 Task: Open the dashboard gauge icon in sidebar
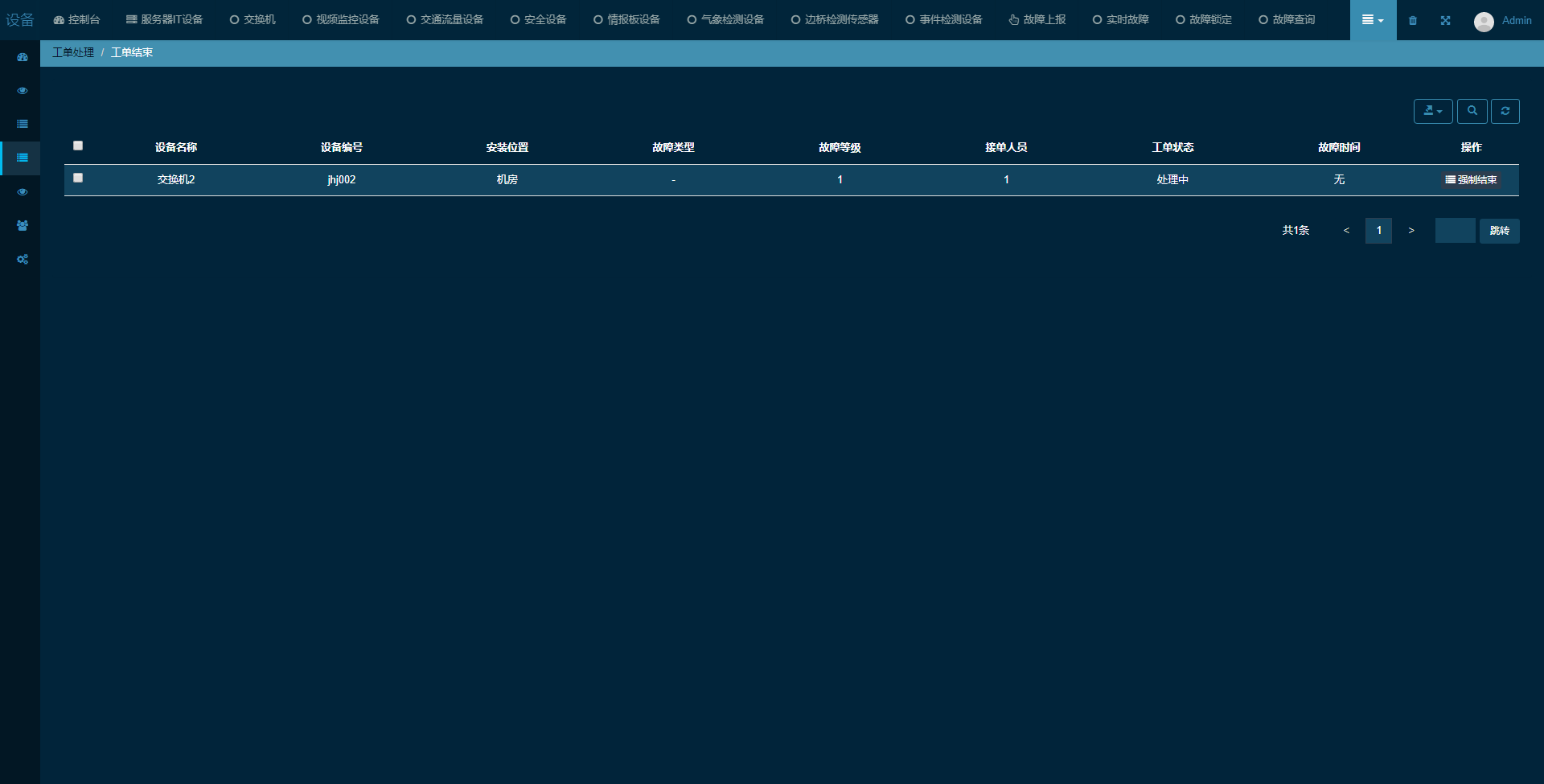click(23, 57)
